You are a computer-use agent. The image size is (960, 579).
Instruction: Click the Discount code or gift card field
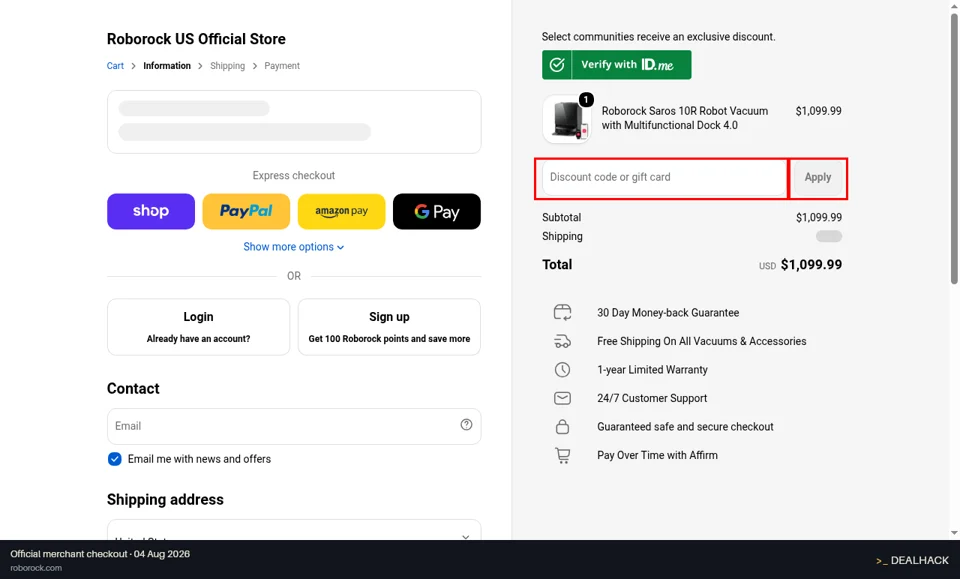coord(664,177)
